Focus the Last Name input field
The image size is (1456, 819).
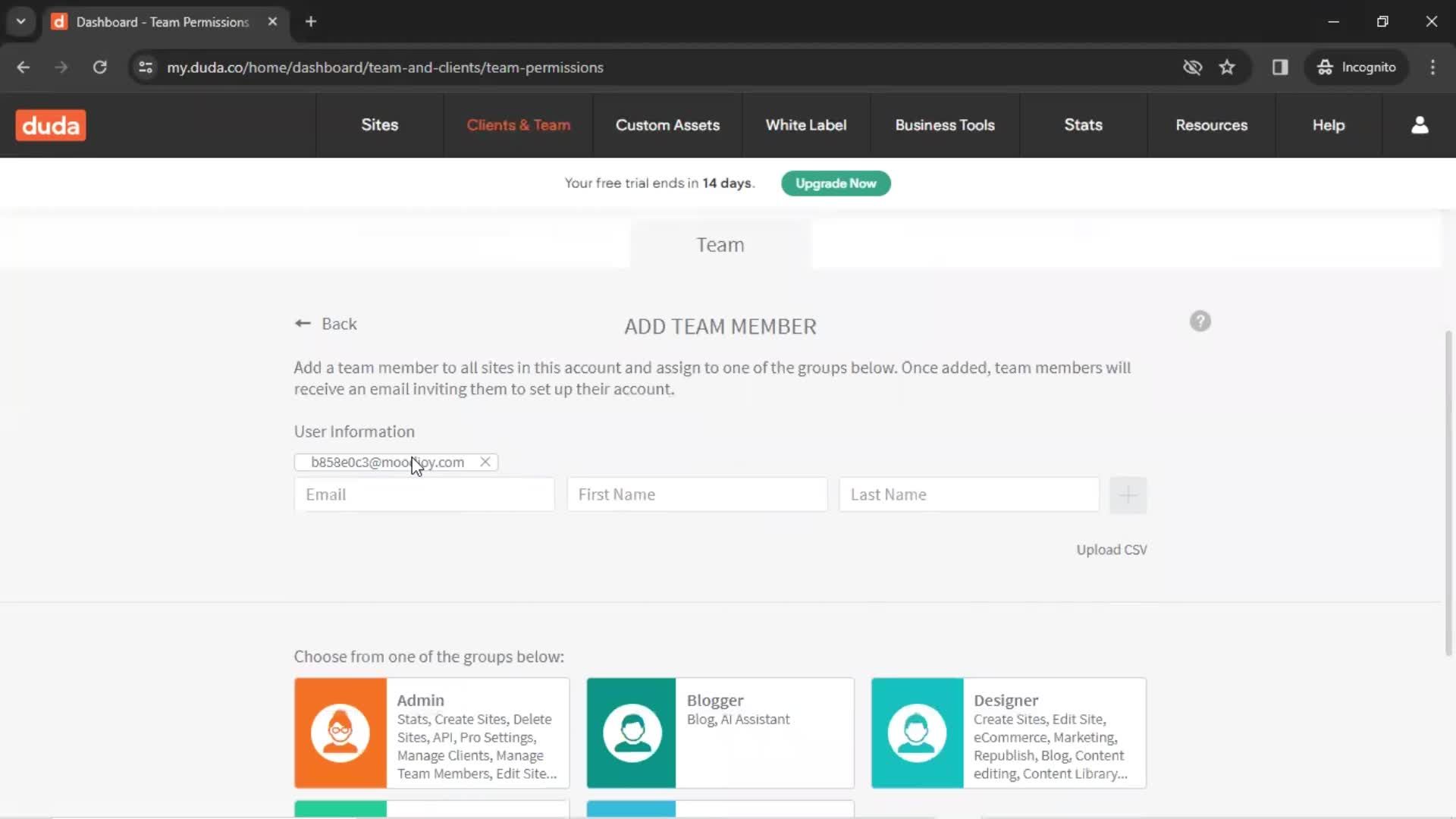pos(969,494)
